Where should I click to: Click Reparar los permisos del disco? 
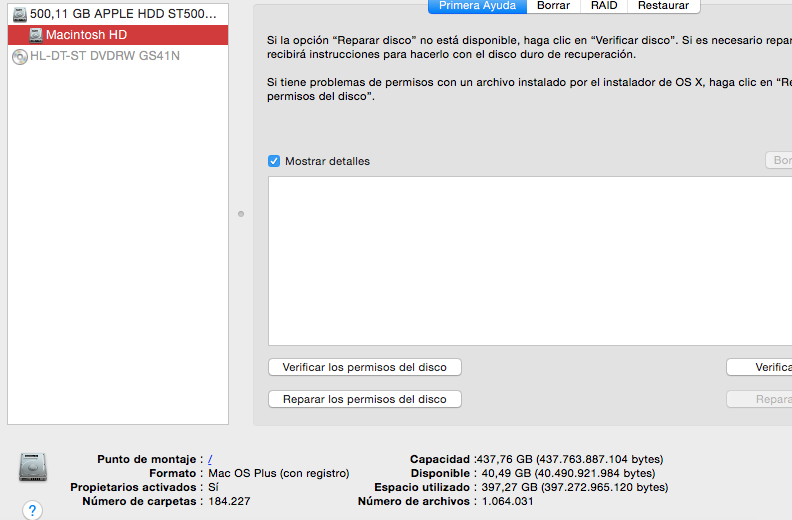[365, 399]
